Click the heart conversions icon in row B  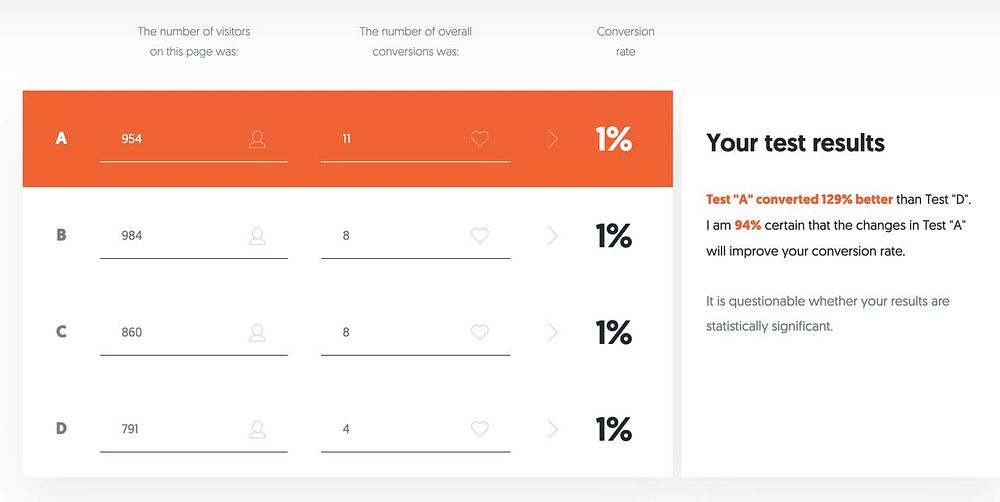(480, 236)
